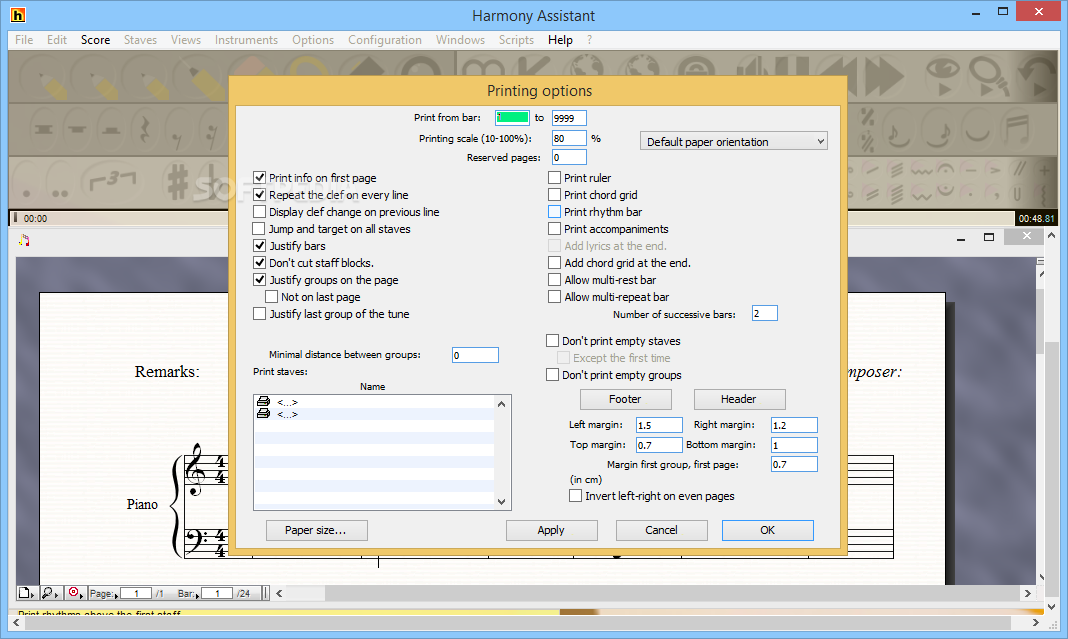1068x639 pixels.
Task: Click the undo arrow toolbar icon
Action: coord(1037,76)
